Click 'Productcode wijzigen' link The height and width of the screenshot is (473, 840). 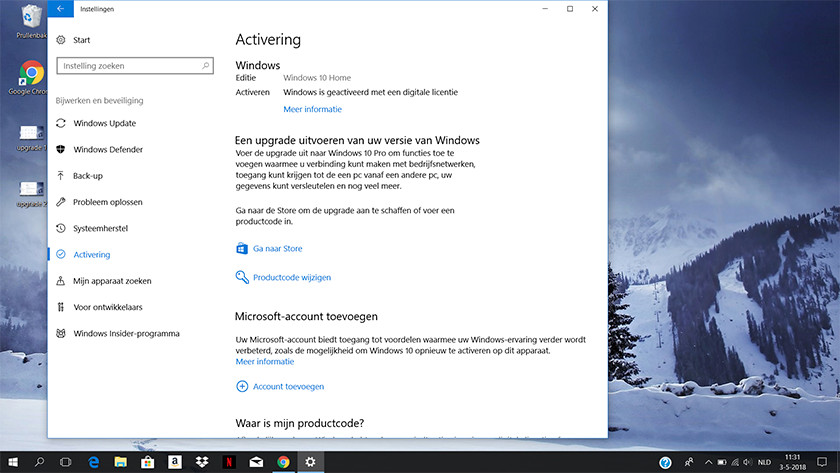(x=291, y=277)
